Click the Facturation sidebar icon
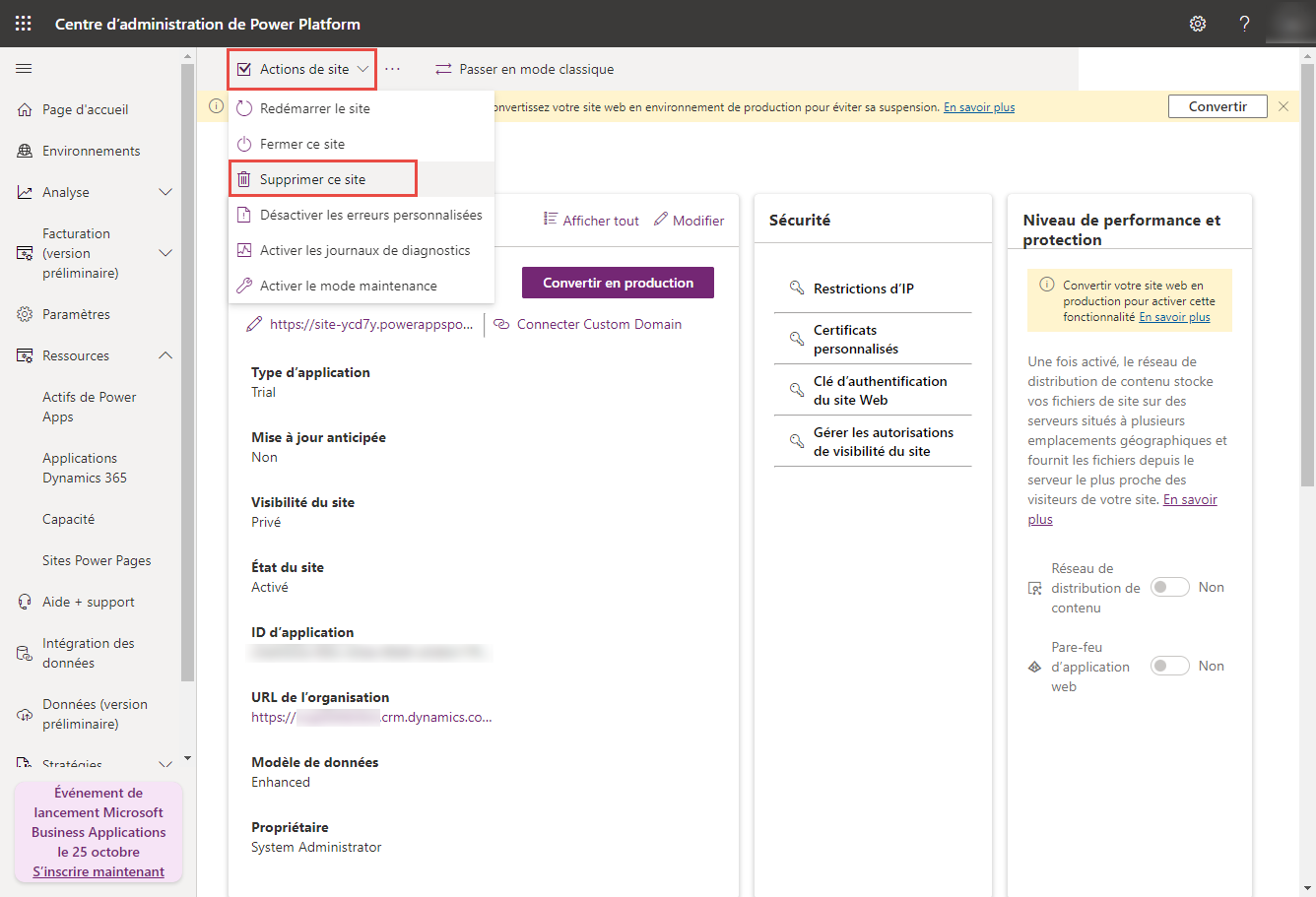Viewport: 1316px width, 897px height. click(x=25, y=253)
